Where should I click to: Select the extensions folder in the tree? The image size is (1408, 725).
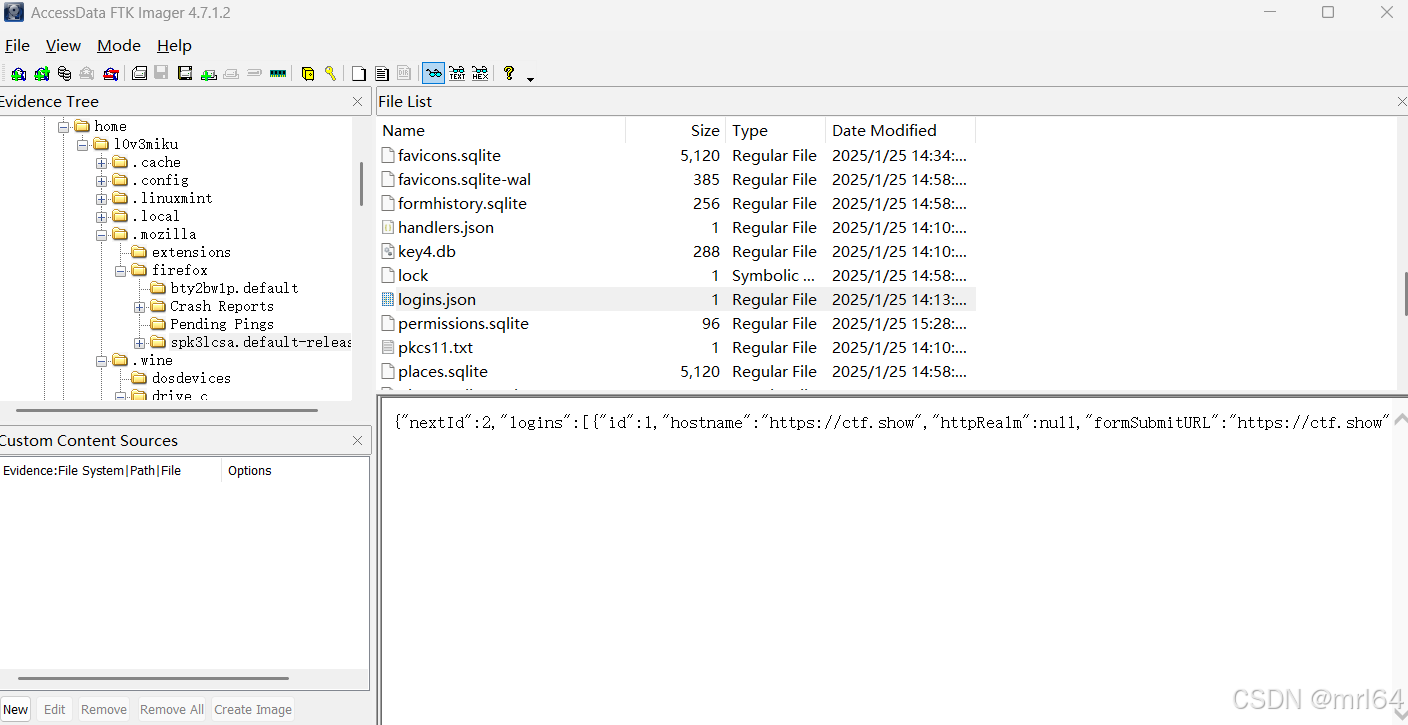click(191, 252)
